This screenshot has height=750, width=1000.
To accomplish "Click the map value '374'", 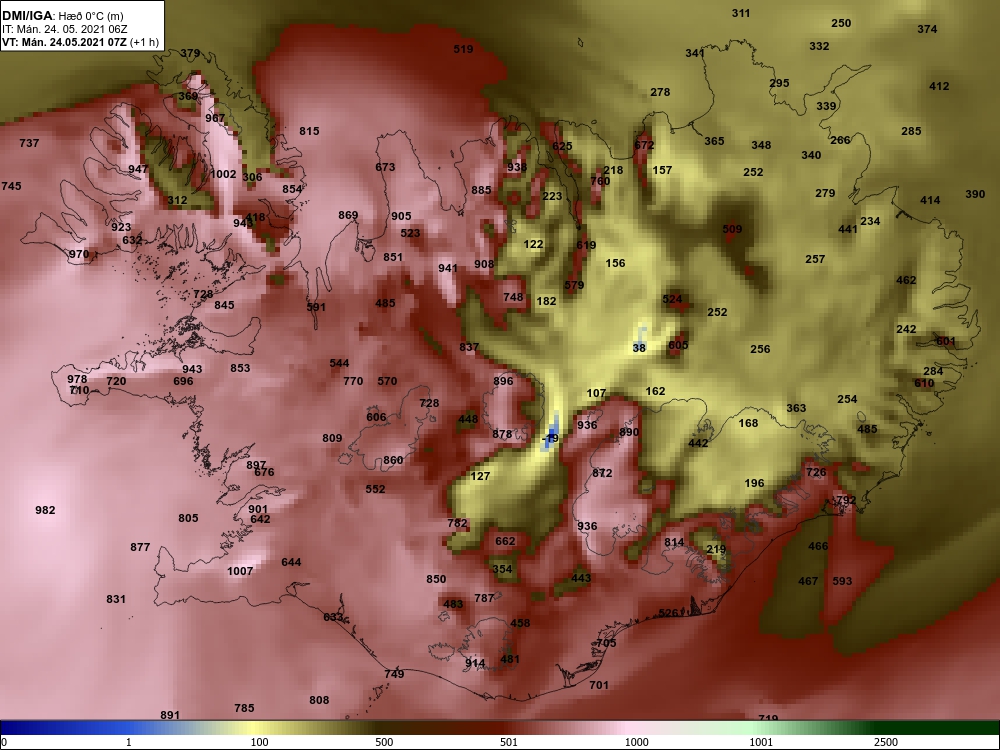I will pyautogui.click(x=927, y=29).
